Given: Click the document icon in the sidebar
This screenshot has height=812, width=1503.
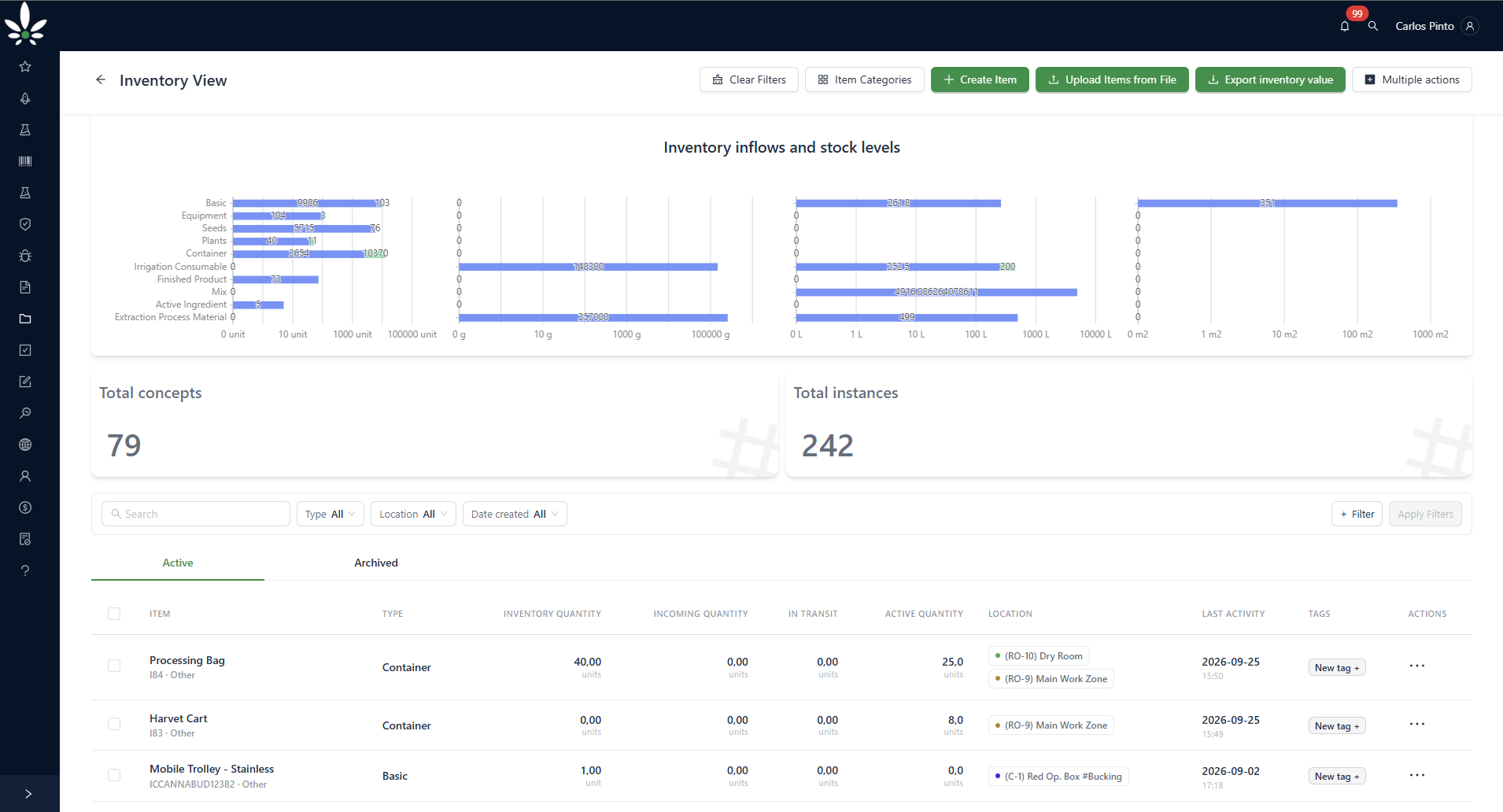Looking at the screenshot, I should point(25,287).
